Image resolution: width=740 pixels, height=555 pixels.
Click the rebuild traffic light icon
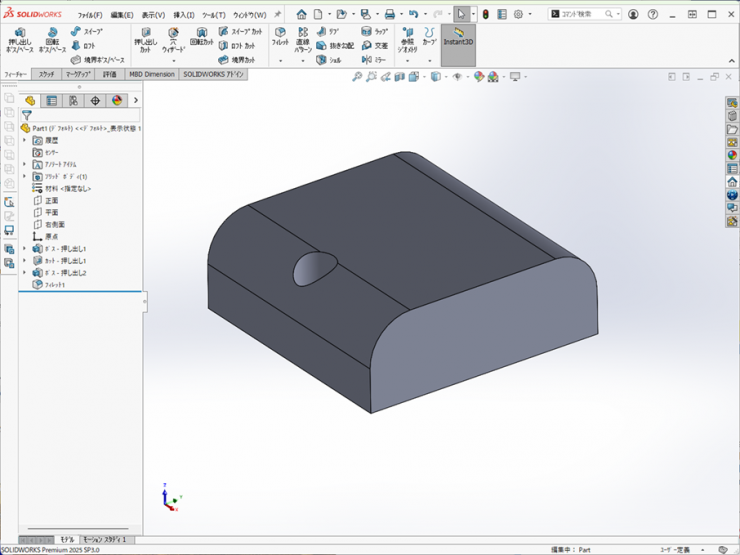point(485,14)
